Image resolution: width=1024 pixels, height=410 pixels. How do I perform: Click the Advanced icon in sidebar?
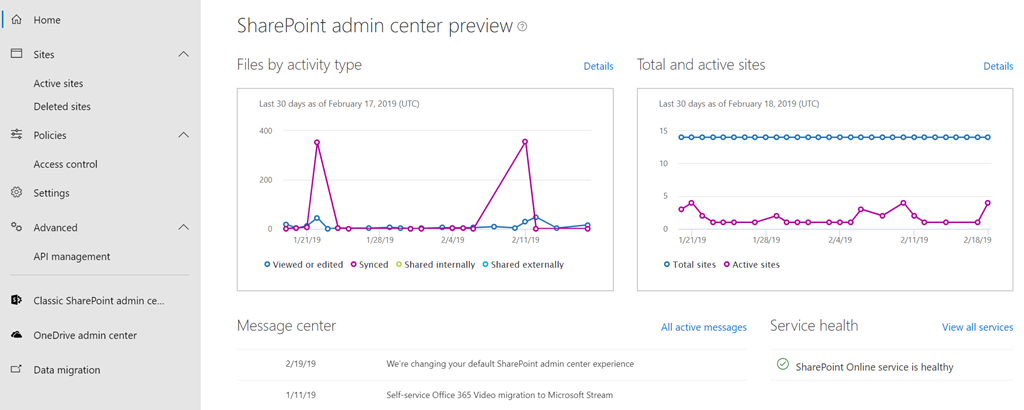pos(16,227)
